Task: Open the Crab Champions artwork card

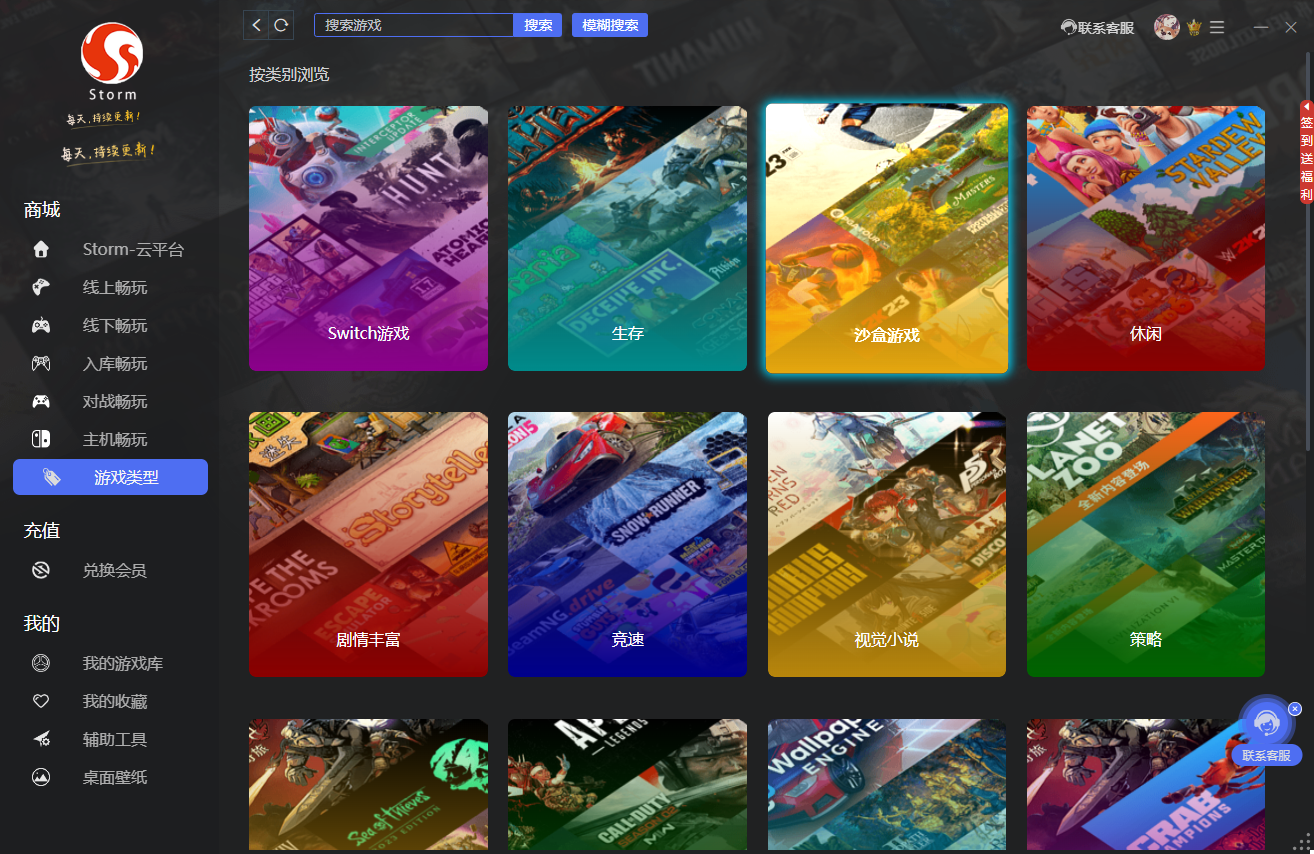Action: pyautogui.click(x=1146, y=785)
